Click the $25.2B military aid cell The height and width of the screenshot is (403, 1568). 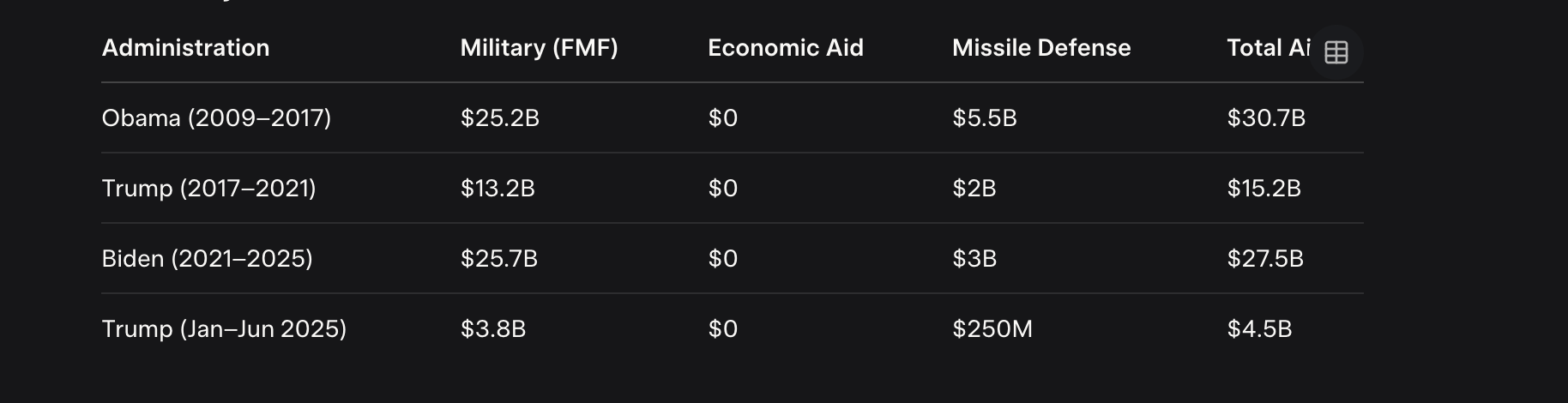(500, 118)
